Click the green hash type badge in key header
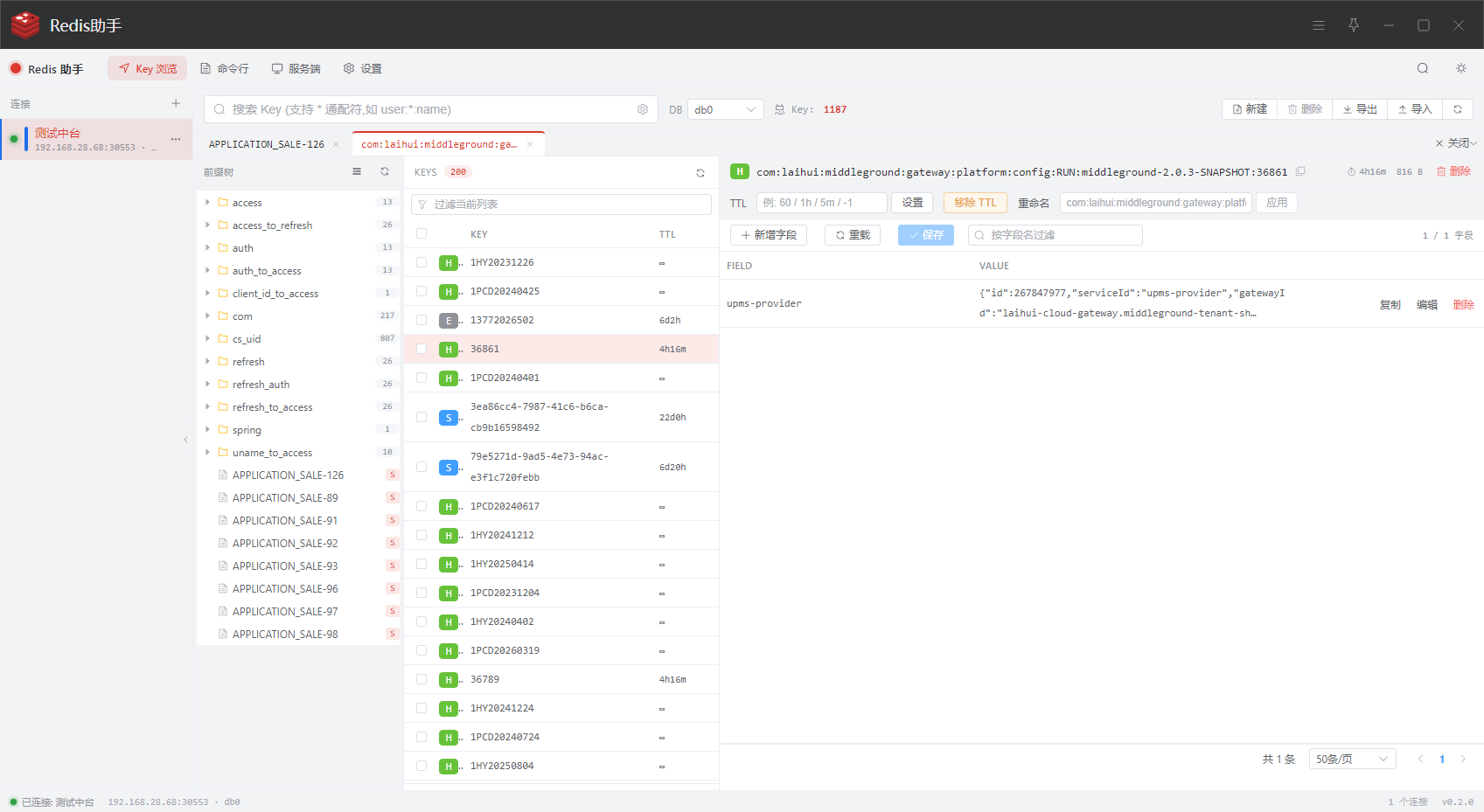Screen dimensions: 1484x812 point(740,171)
